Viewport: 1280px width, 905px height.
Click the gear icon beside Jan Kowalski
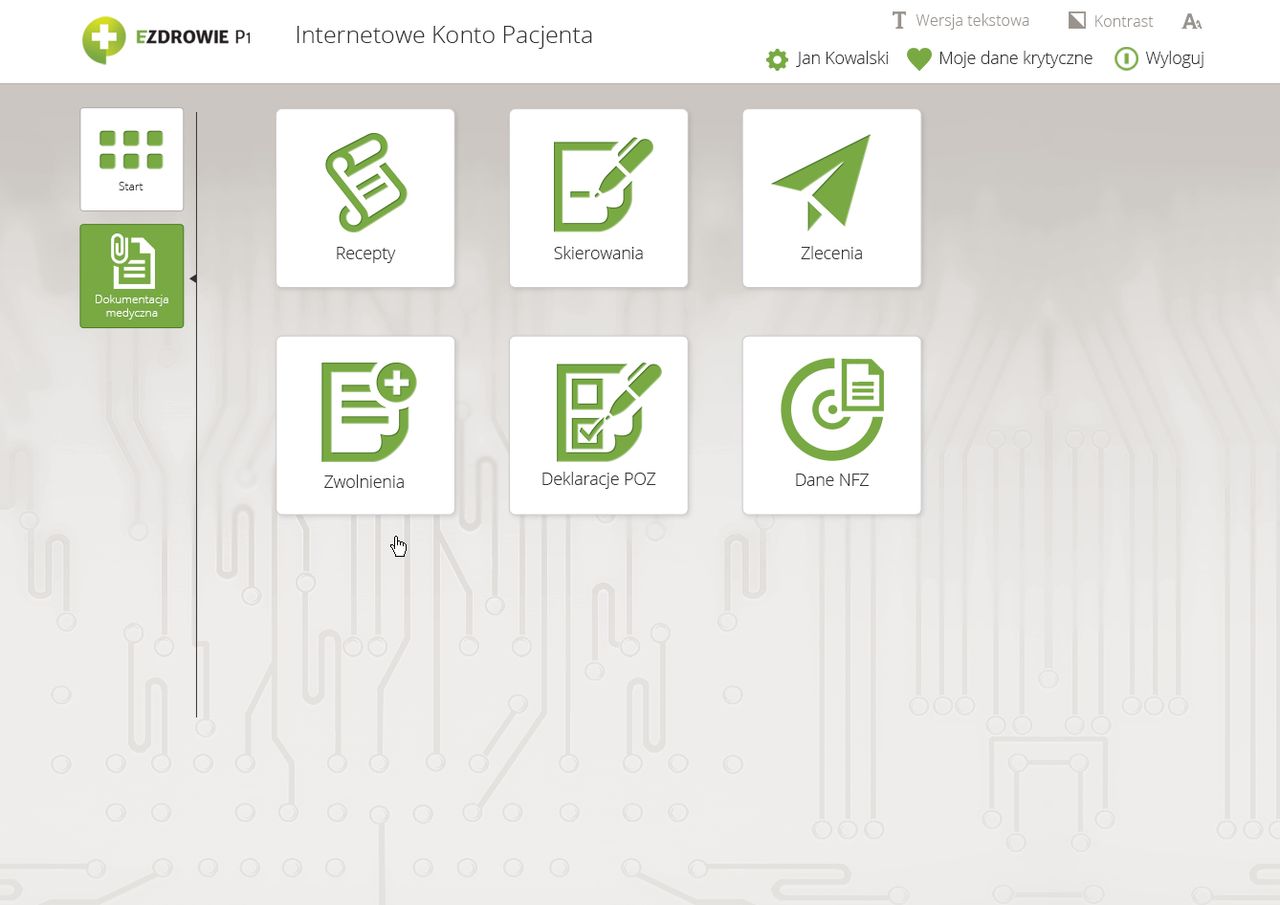(x=777, y=59)
